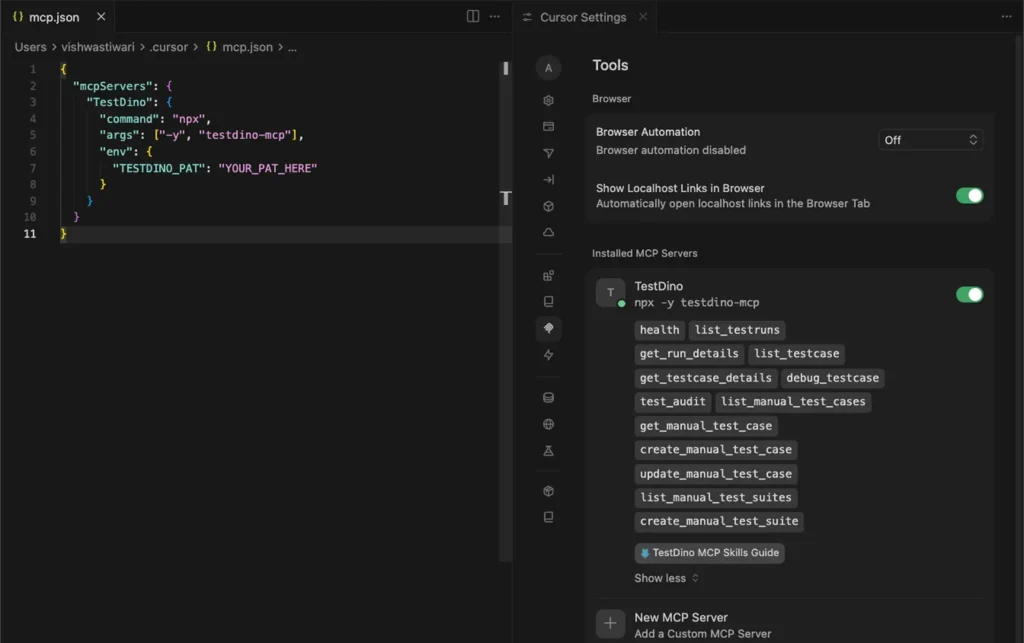Image resolution: width=1024 pixels, height=643 pixels.
Task: Open the flask beta icon in settings sidebar
Action: (x=548, y=451)
